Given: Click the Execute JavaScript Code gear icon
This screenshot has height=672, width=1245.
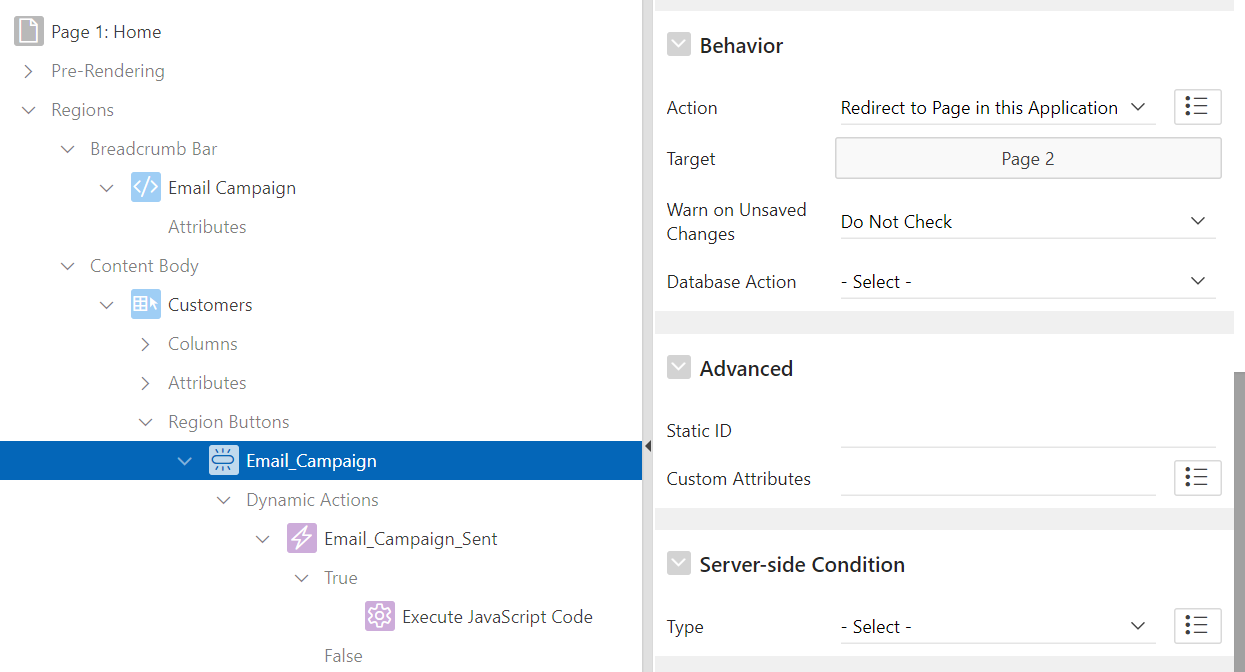Looking at the screenshot, I should tap(380, 617).
